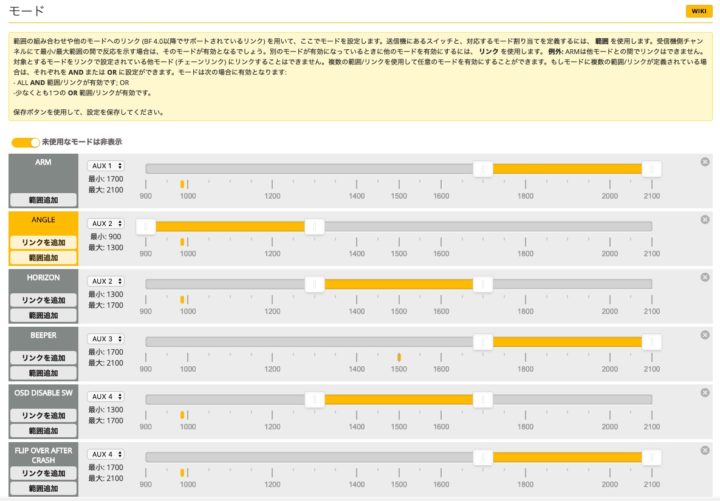The image size is (720, 501).
Task: Open the AUX 2 dropdown for HORIZON
Action: [x=106, y=281]
